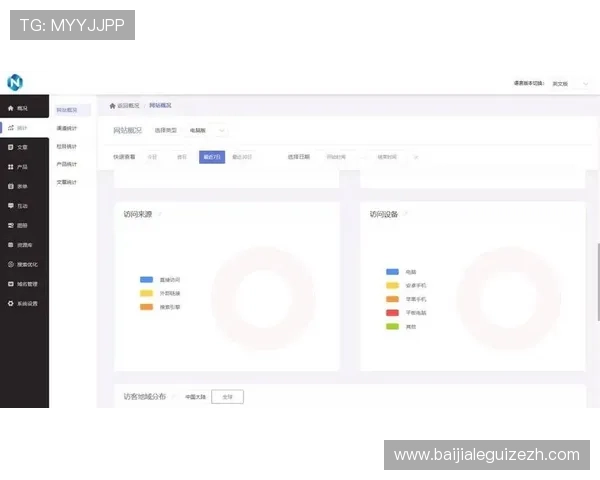Screen dimensions: 600x480
Task: Switch to 渠道统计 submenu item
Action: (x=67, y=128)
